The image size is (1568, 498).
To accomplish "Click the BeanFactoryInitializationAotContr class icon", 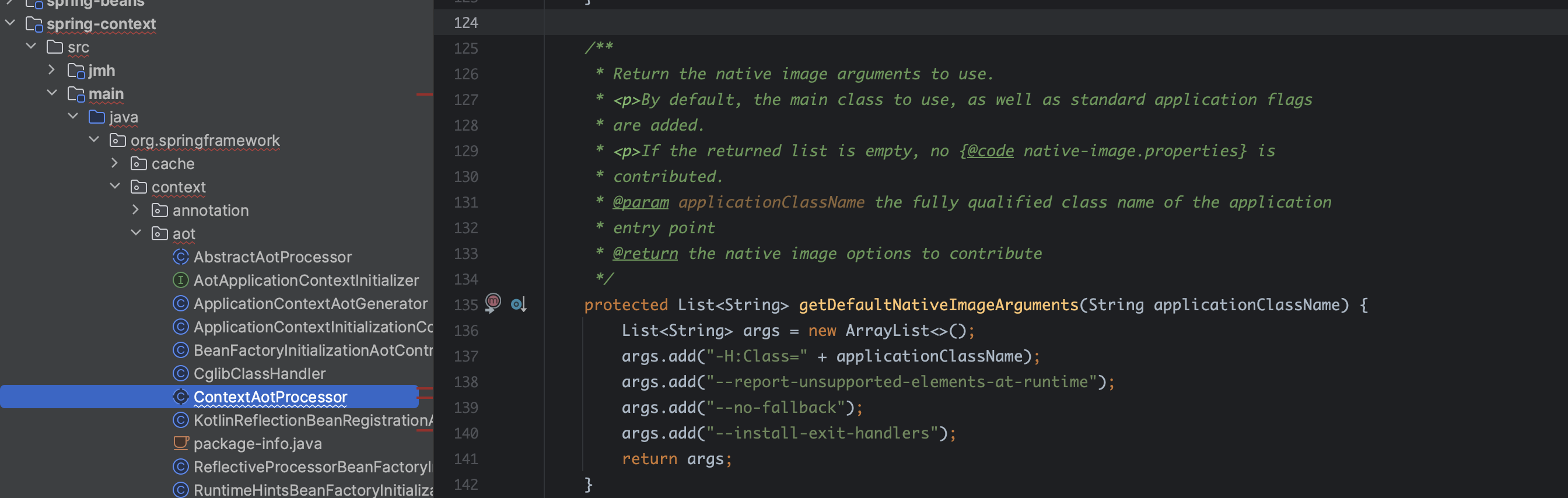I will pos(181,350).
